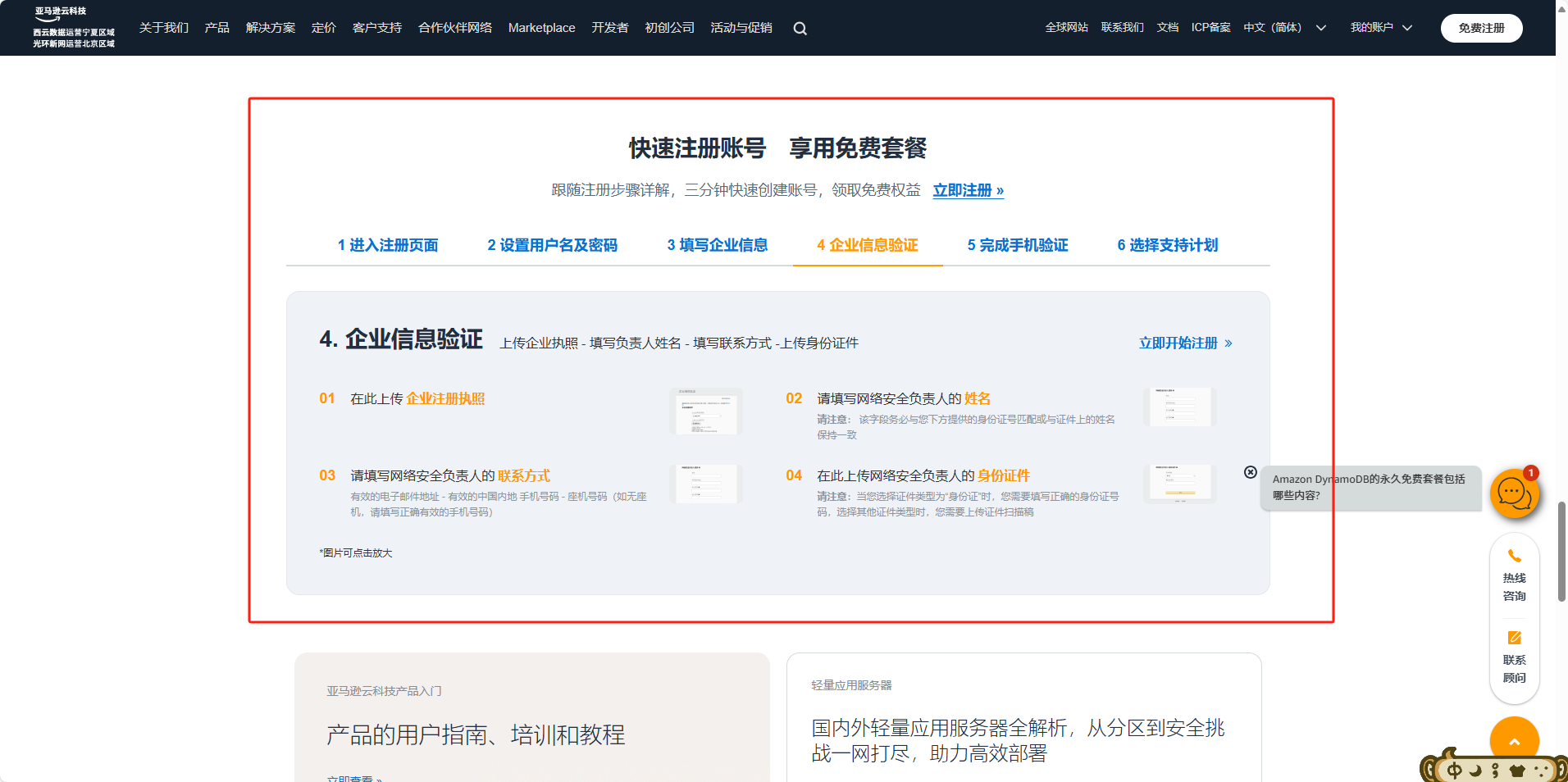The width and height of the screenshot is (1568, 782).
Task: Enlarge the step 01 business license thumbnail
Action: point(706,411)
